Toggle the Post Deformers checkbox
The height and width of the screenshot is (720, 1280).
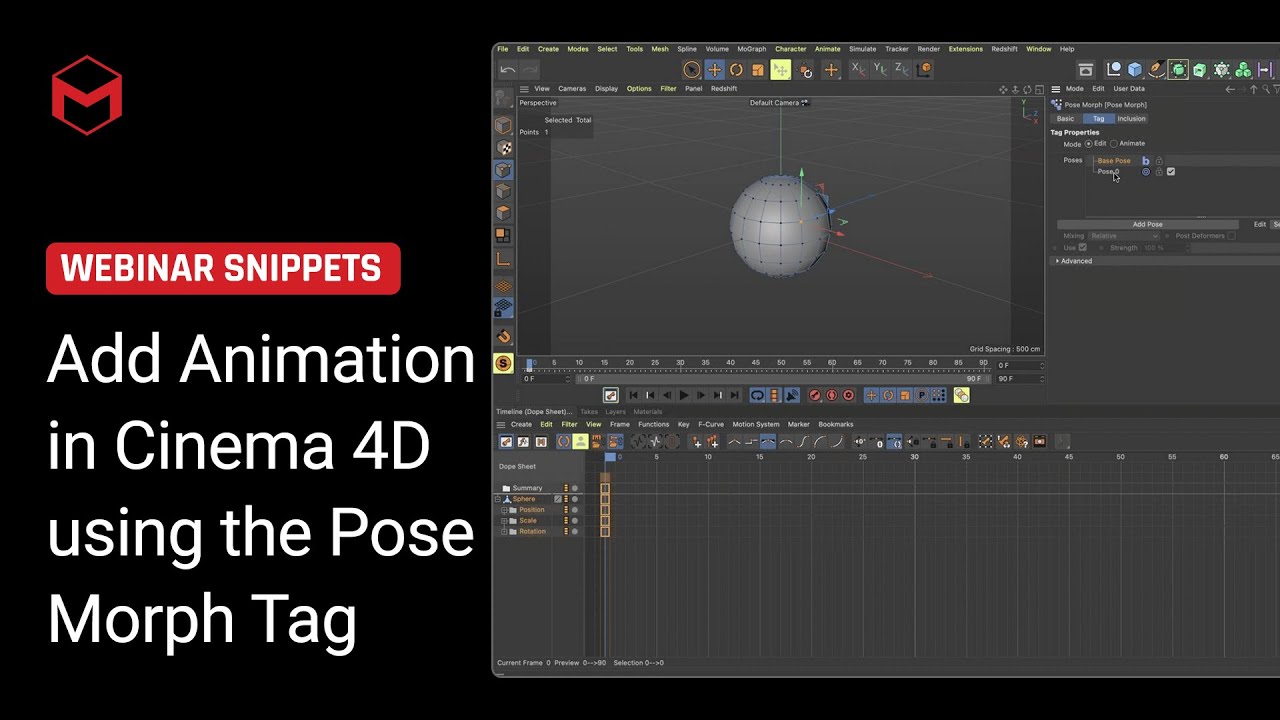click(x=1232, y=236)
